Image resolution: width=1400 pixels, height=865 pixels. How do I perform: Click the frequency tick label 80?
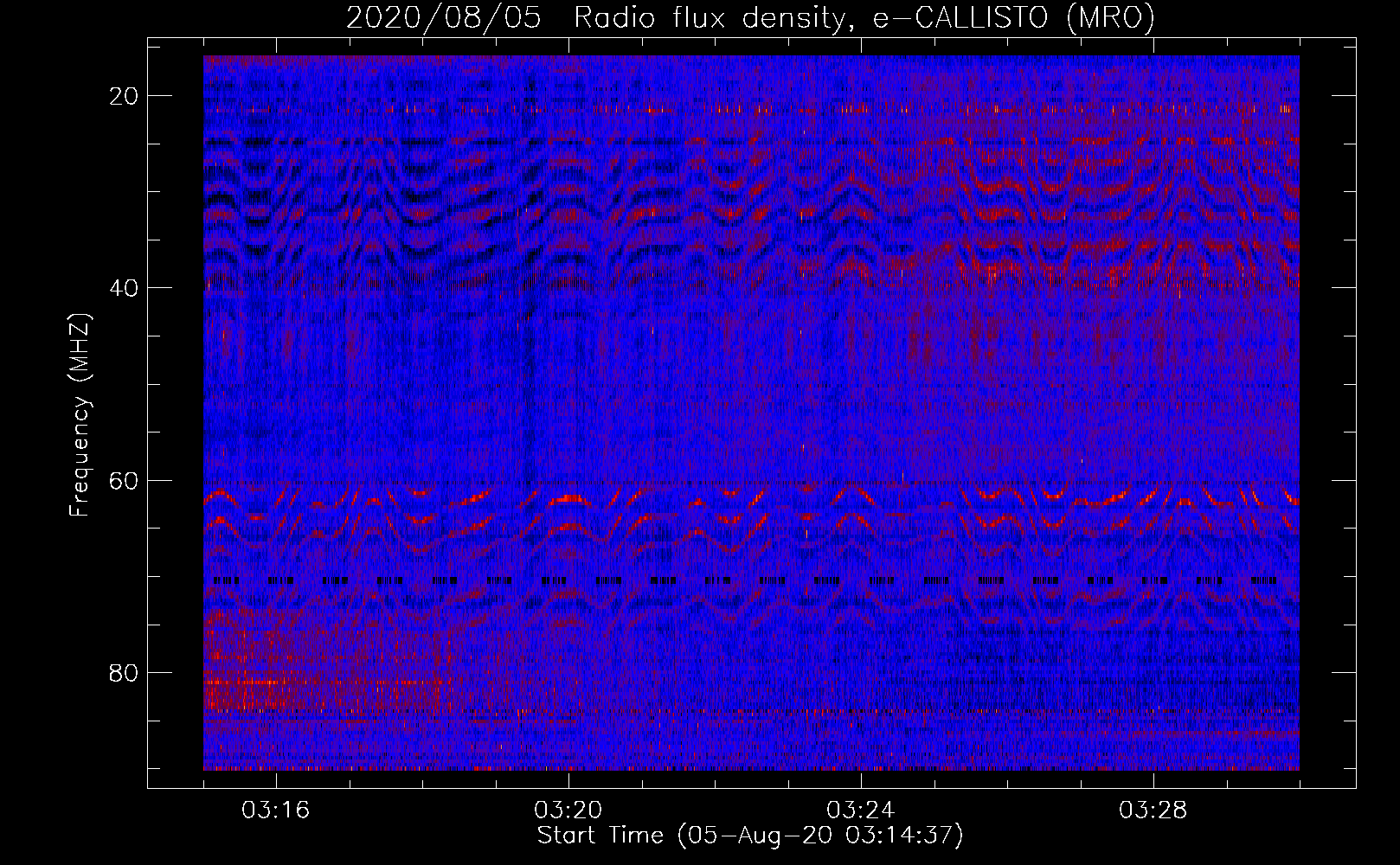(125, 672)
